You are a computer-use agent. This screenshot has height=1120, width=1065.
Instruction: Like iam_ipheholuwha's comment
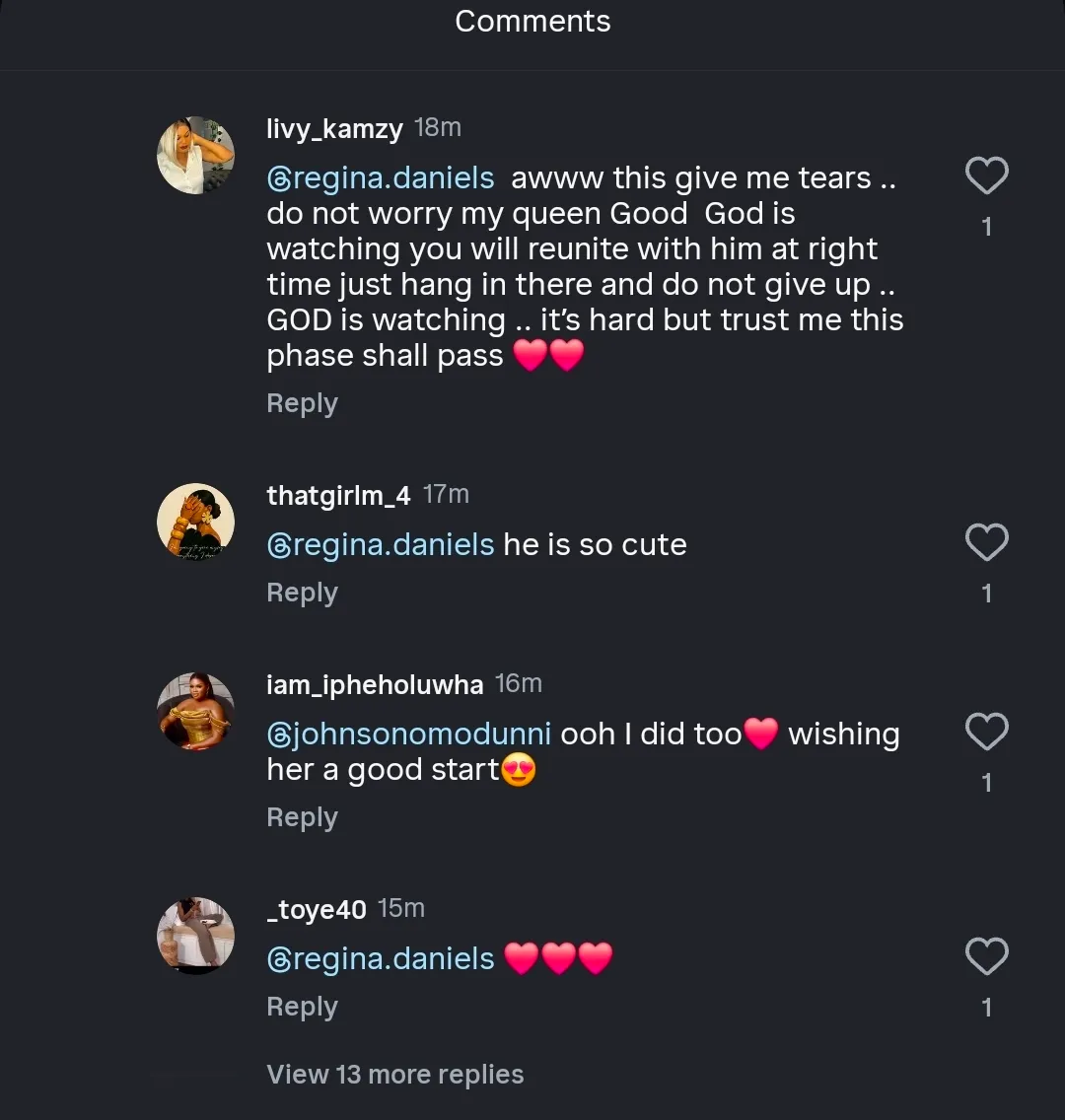coord(986,733)
